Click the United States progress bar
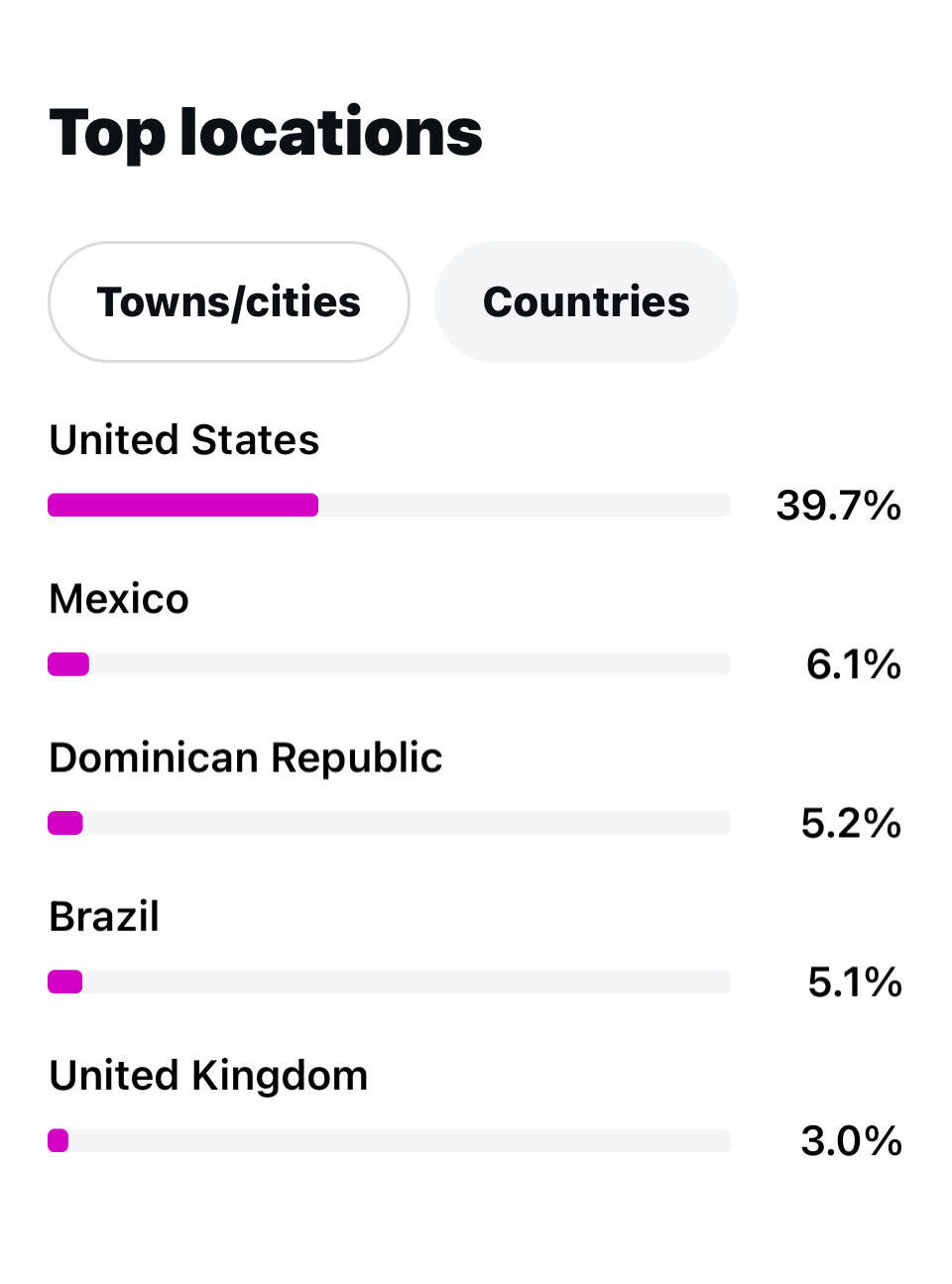 coord(389,506)
